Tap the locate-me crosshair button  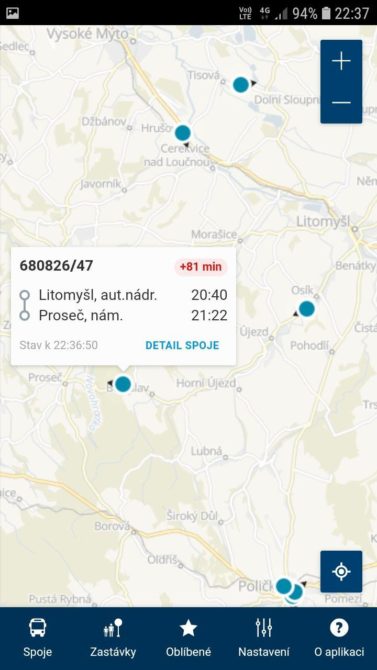point(341,571)
